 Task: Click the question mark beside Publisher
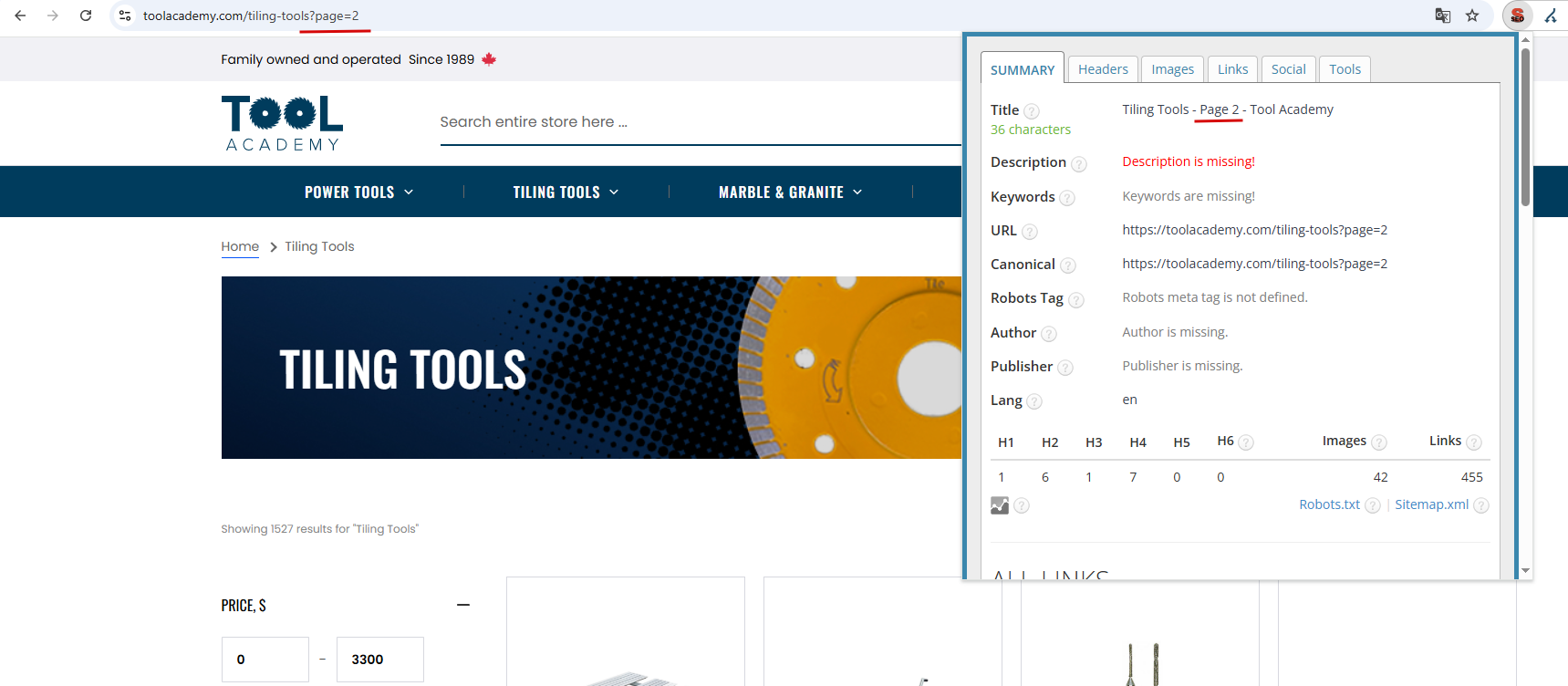(1065, 368)
